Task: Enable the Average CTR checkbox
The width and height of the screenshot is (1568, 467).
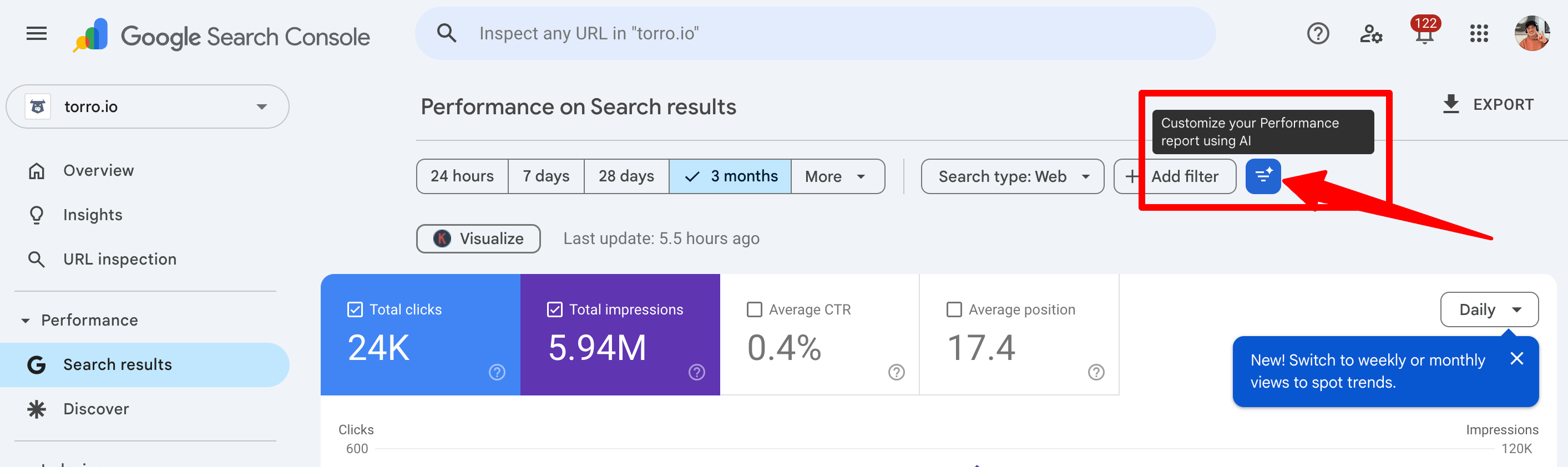Action: 754,309
